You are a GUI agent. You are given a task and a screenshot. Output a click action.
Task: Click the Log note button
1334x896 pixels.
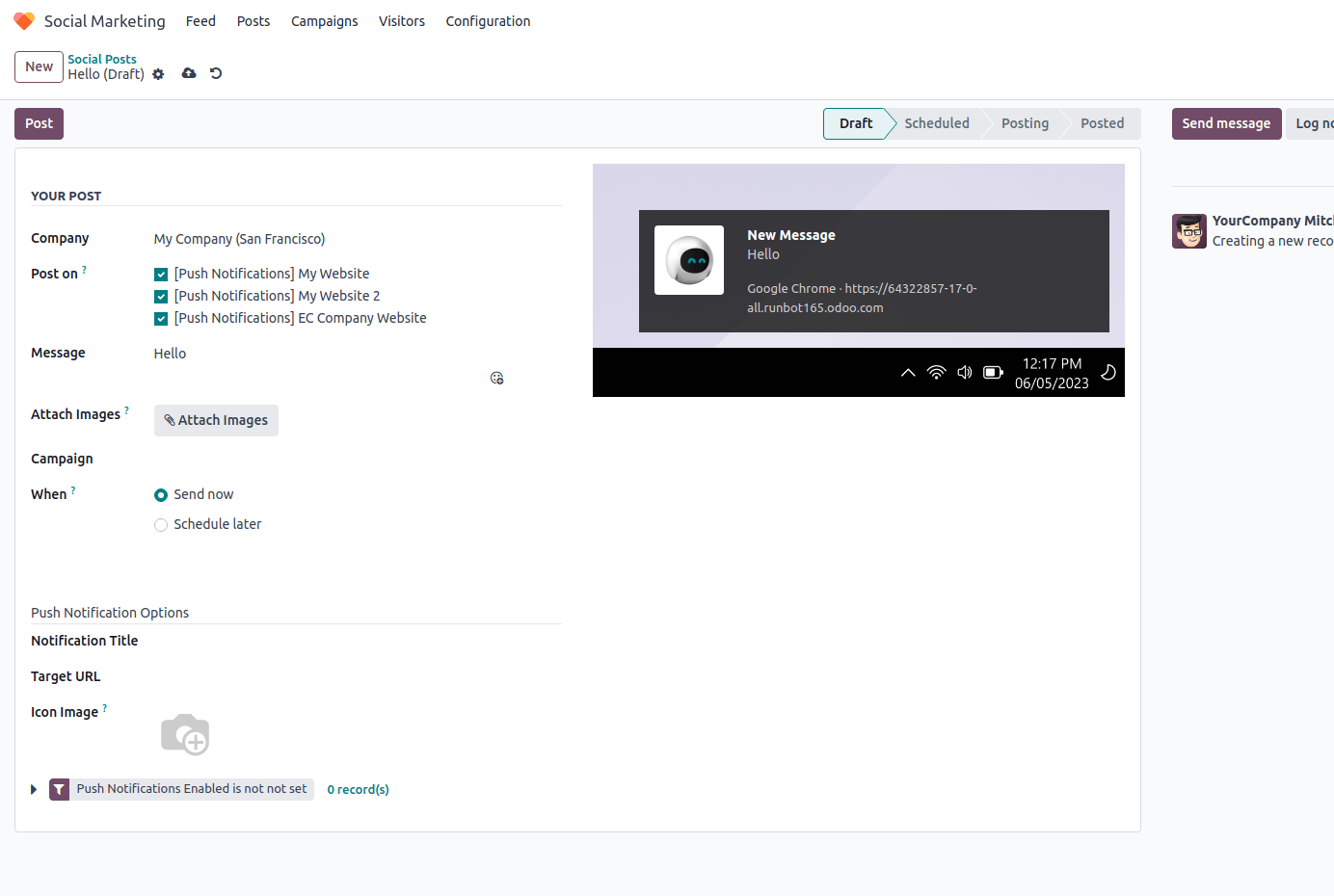pyautogui.click(x=1311, y=123)
